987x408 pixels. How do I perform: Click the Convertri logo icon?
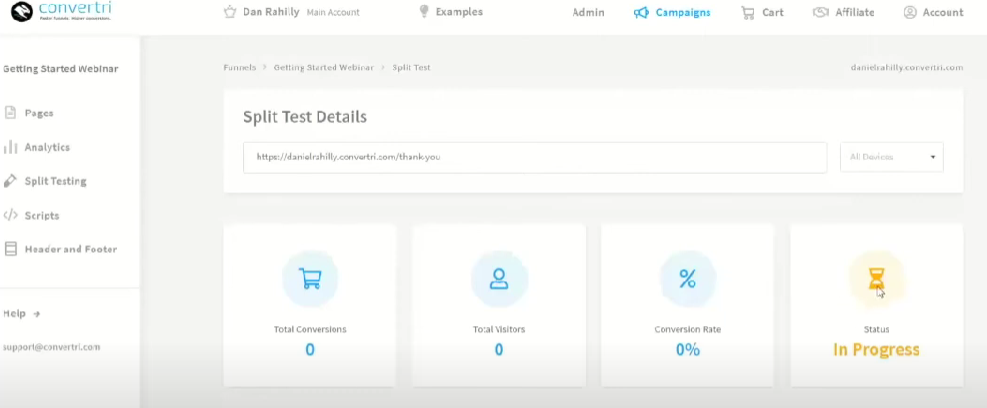21,13
